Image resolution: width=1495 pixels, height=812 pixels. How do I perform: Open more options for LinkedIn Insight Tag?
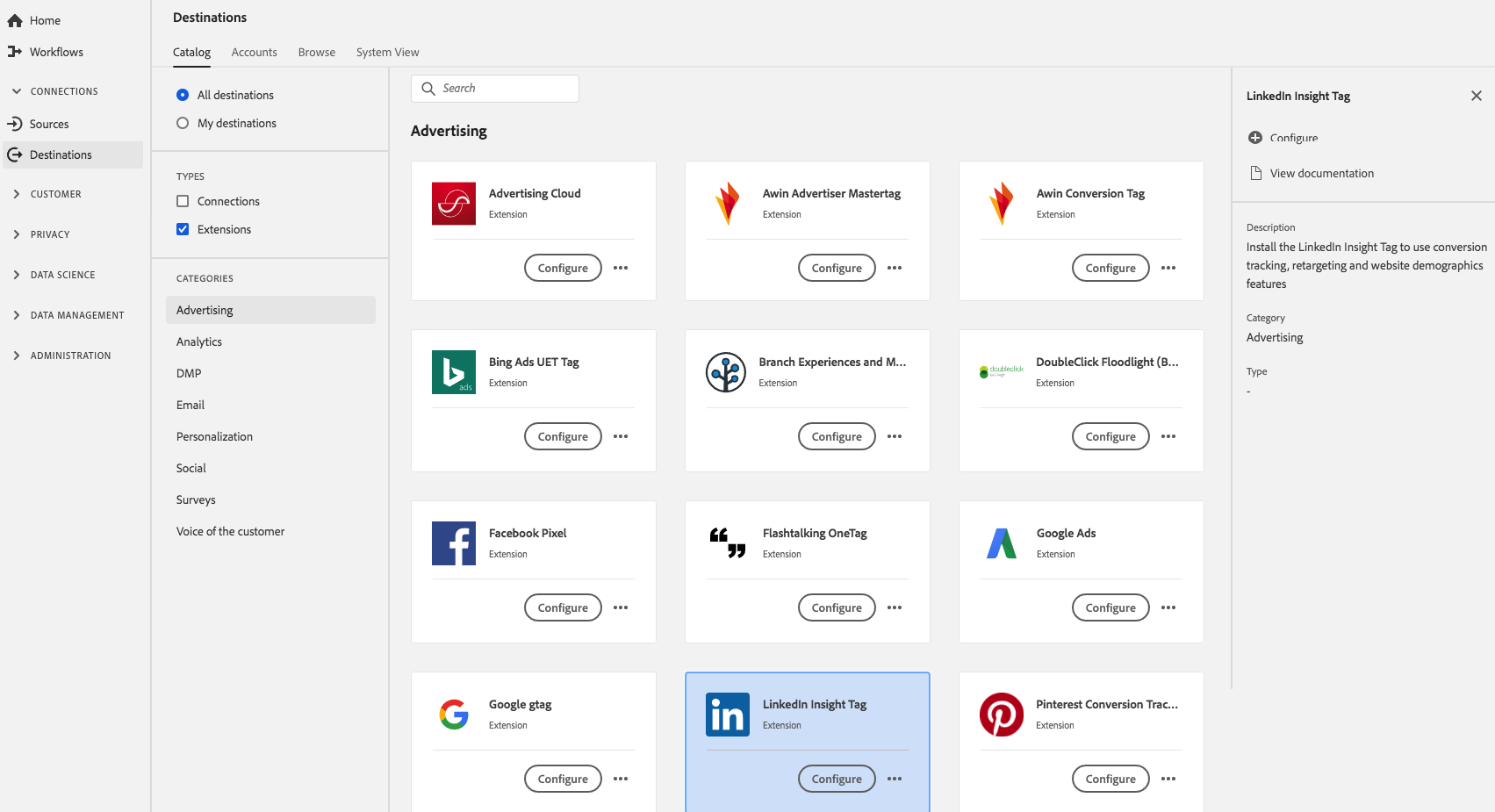click(x=895, y=779)
